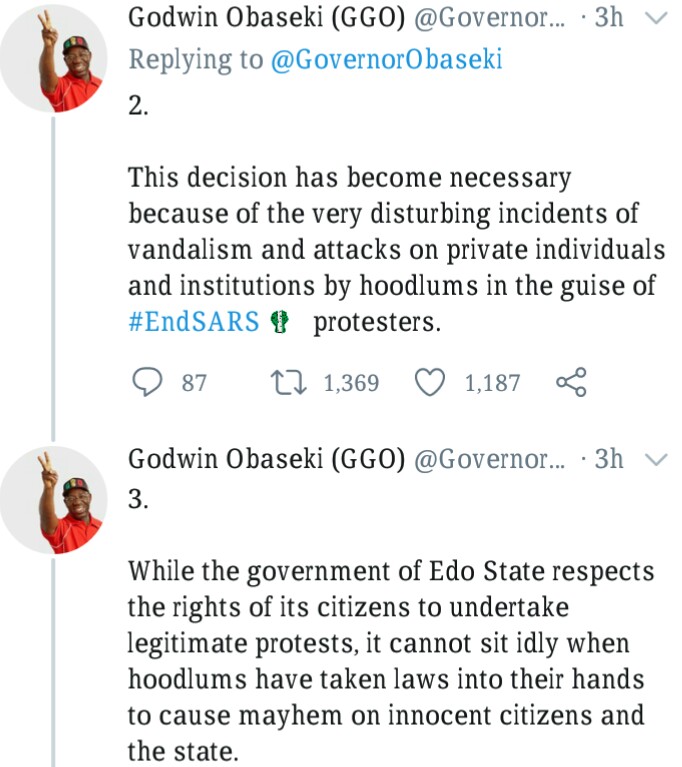View the 1,187 likes count
This screenshot has width=682, height=767.
coord(492,383)
